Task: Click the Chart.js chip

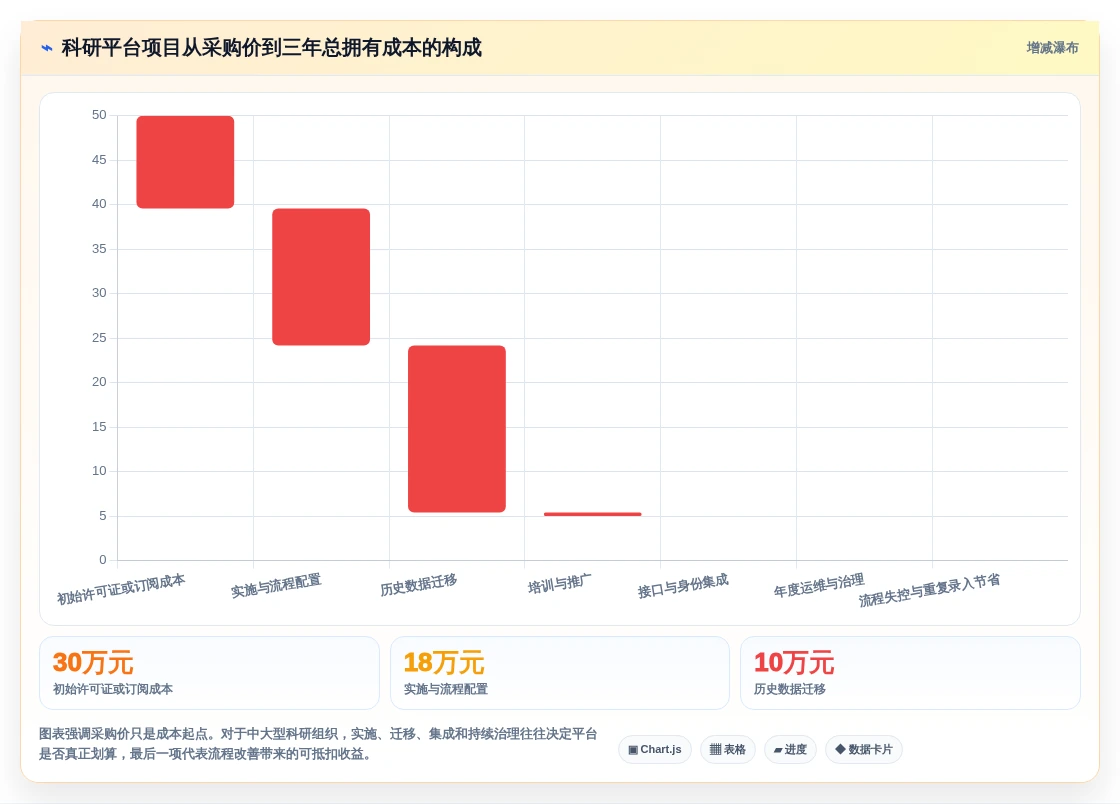Action: pyautogui.click(x=654, y=749)
